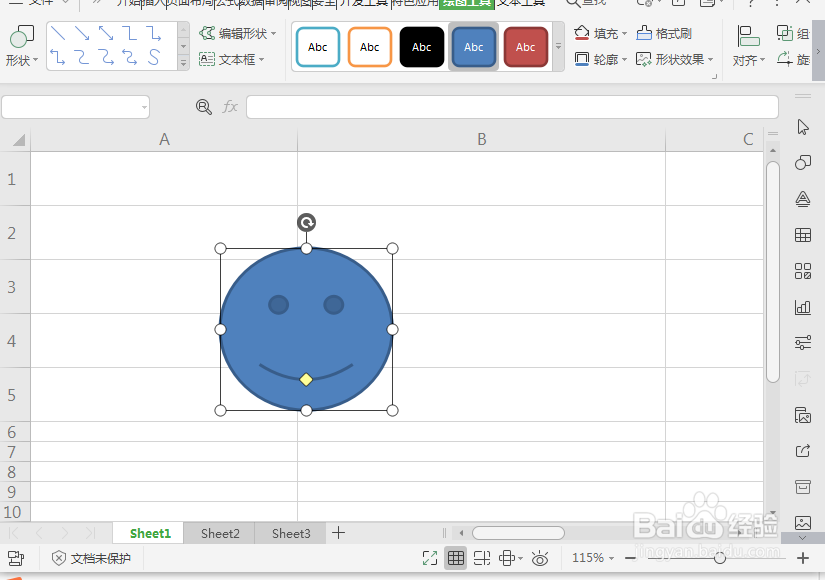Click the fx insert function icon

click(230, 107)
